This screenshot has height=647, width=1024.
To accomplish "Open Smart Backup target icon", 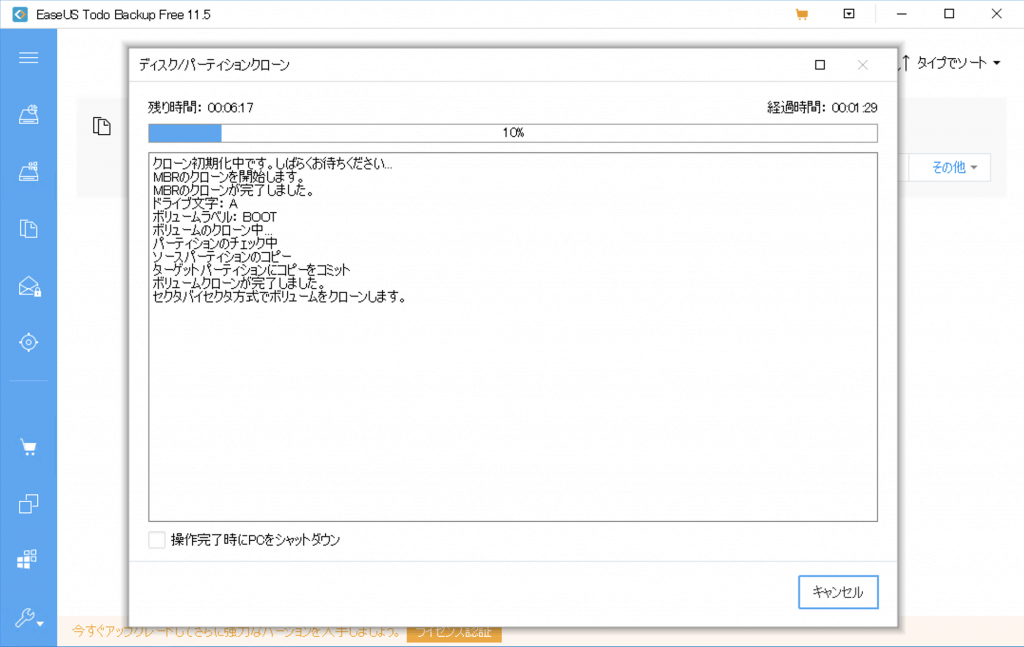I will (x=28, y=343).
